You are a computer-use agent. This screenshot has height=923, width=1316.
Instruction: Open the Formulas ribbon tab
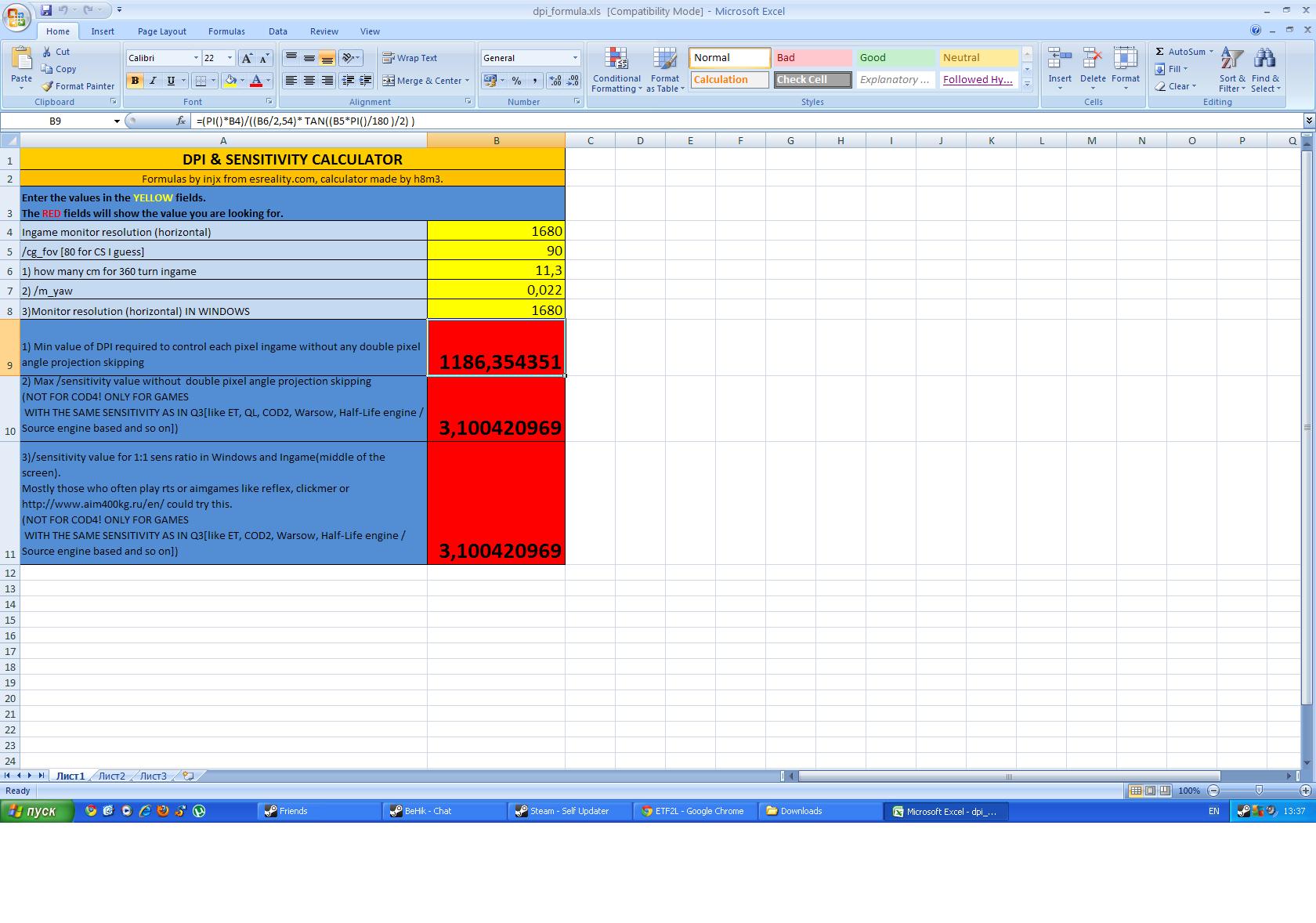(226, 31)
